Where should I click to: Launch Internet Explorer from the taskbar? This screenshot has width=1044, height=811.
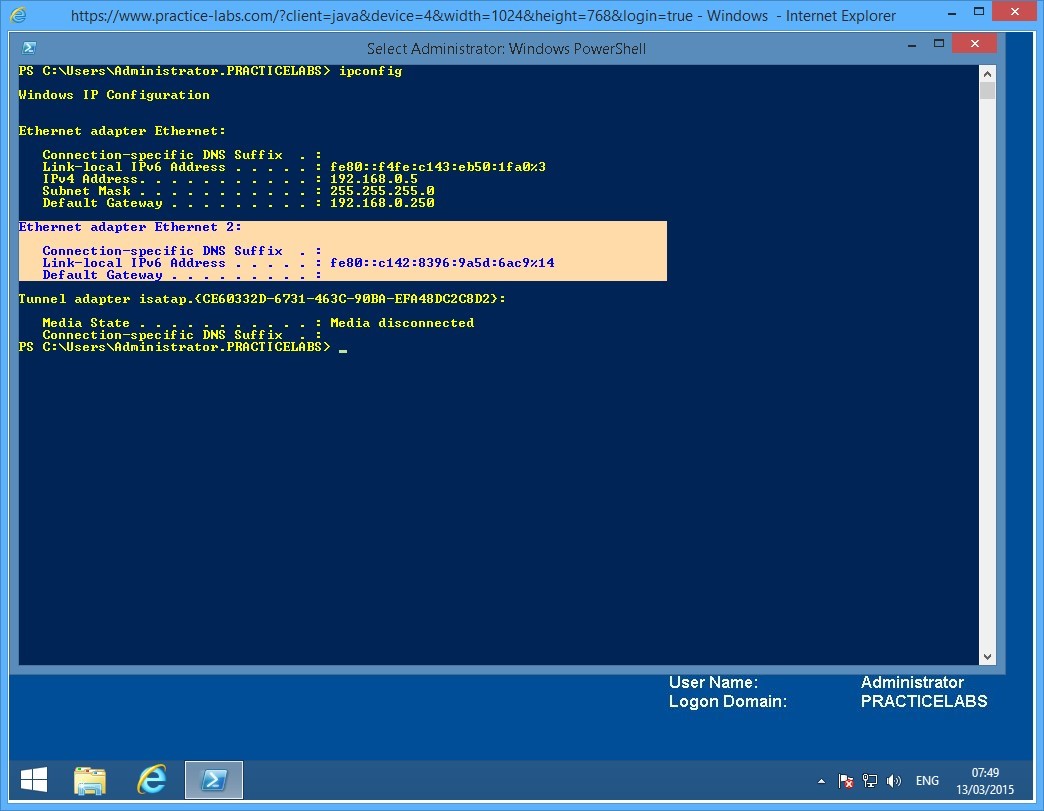pyautogui.click(x=152, y=779)
